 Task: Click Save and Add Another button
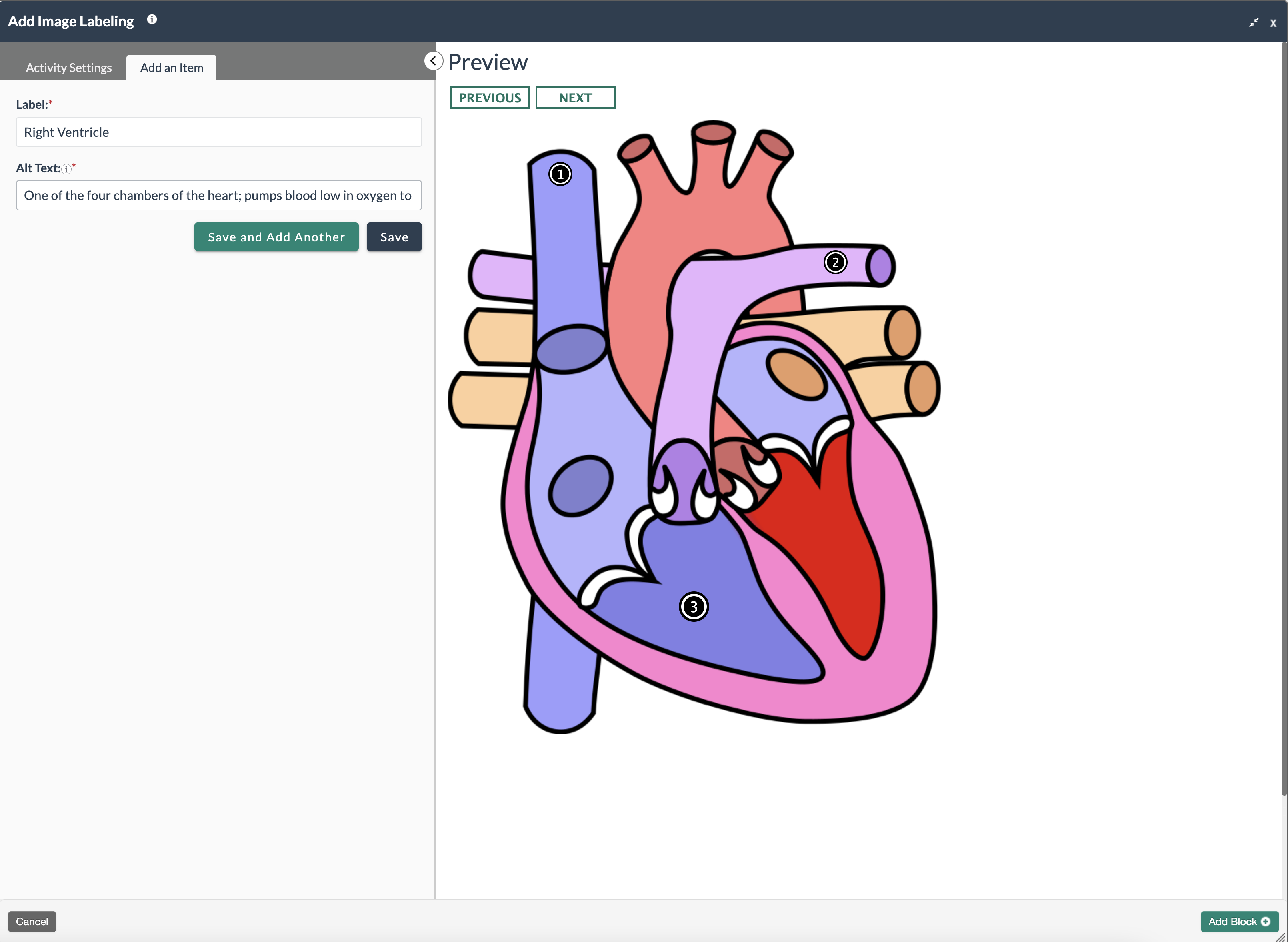(x=276, y=237)
